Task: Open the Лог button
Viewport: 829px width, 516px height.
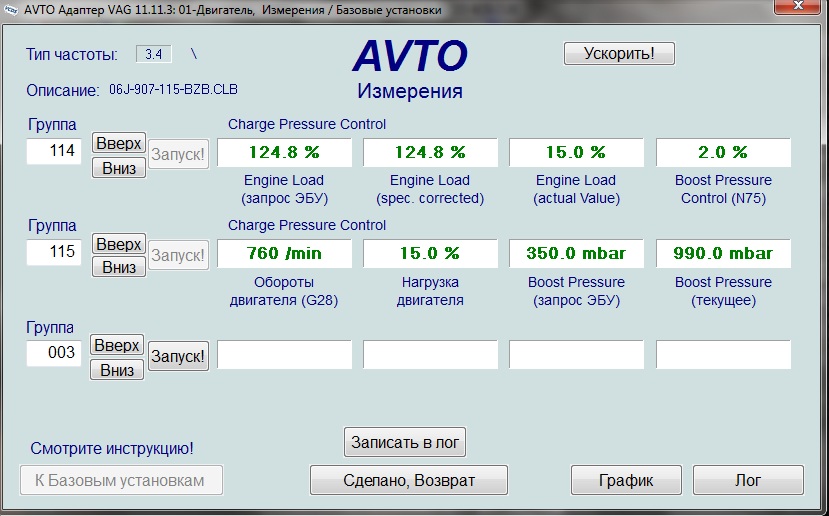Action: [x=748, y=480]
